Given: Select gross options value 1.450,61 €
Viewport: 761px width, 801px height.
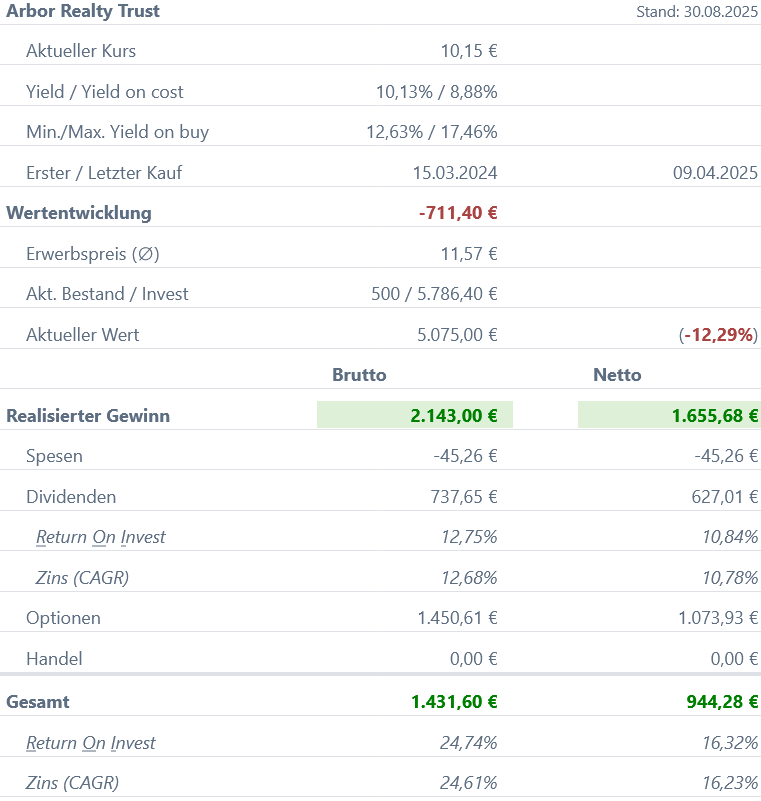Looking at the screenshot, I should point(457,618).
